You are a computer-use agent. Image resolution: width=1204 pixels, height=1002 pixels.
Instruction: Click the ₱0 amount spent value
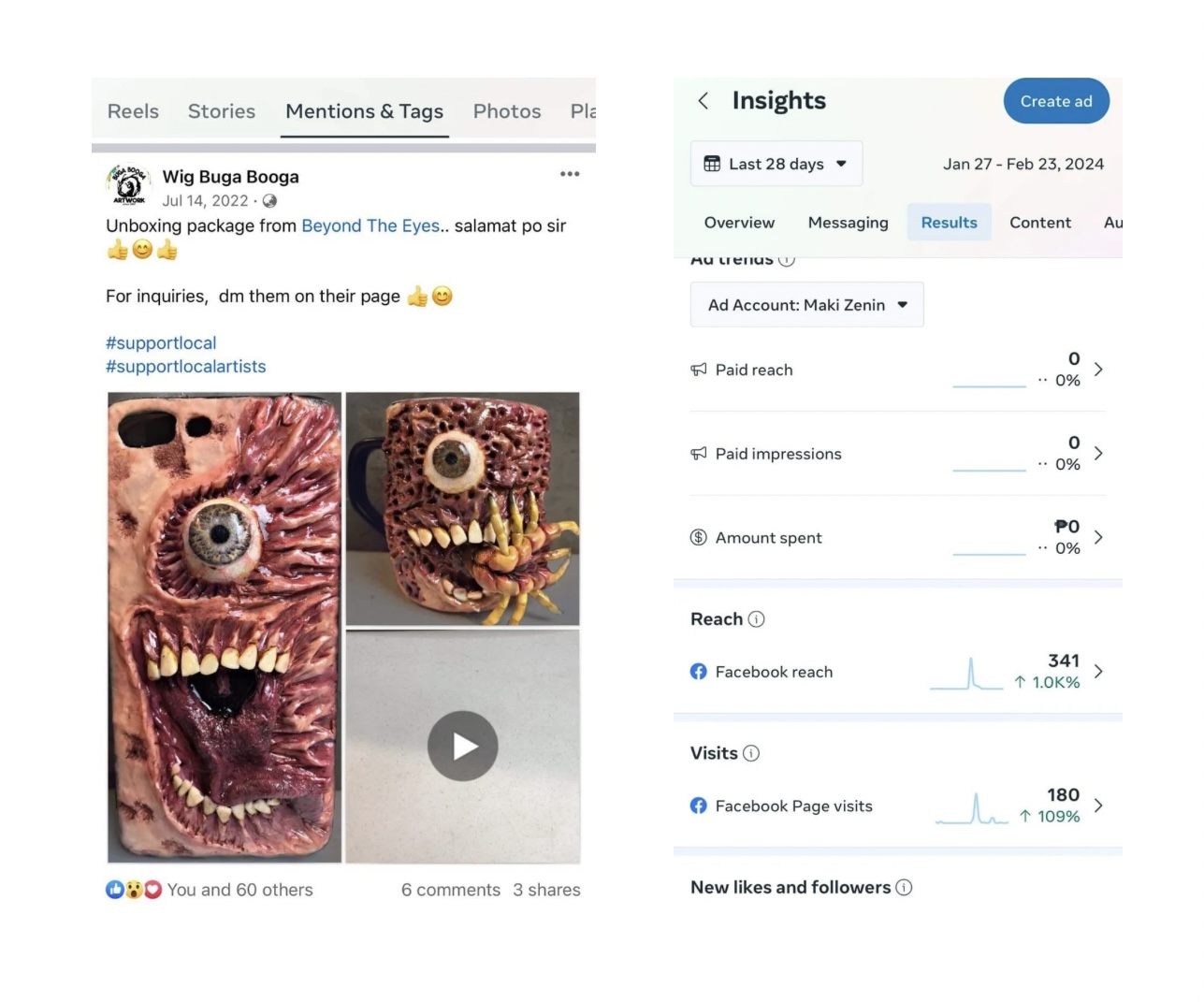pos(1067,527)
